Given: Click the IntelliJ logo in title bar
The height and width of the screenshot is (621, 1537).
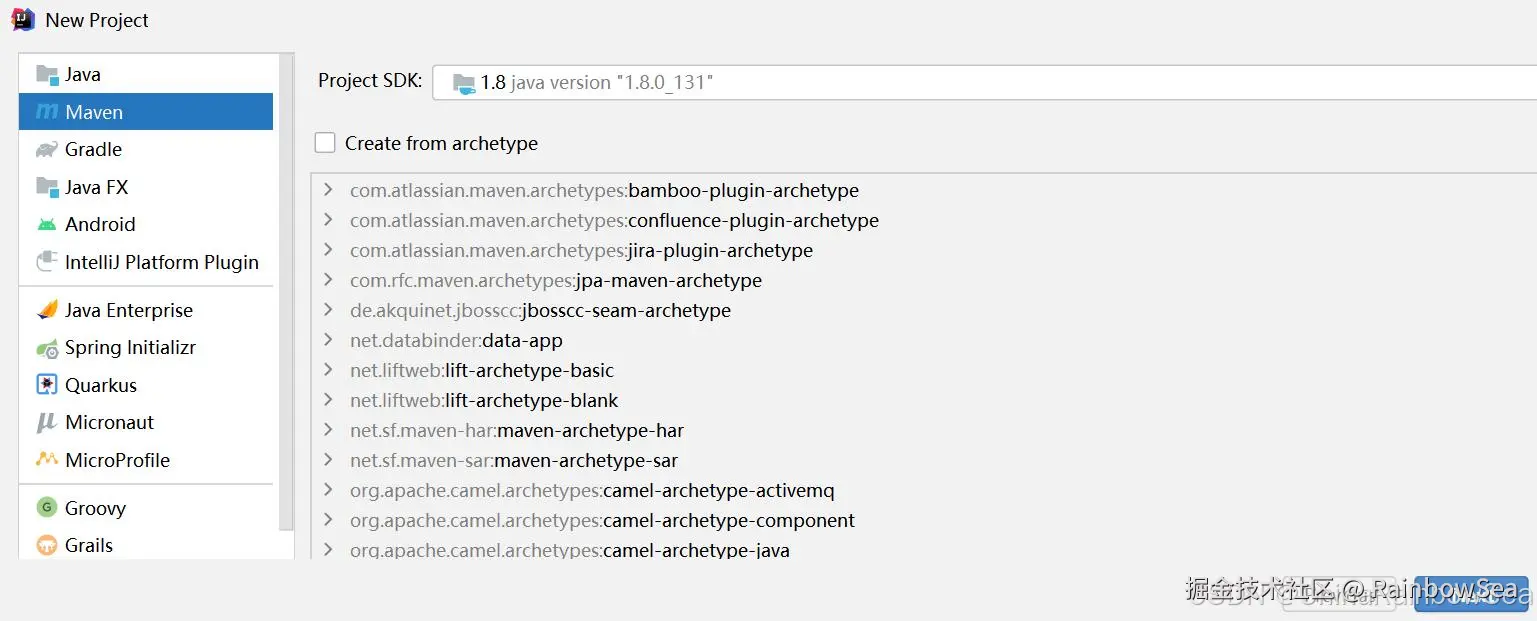Looking at the screenshot, I should pyautogui.click(x=23, y=20).
